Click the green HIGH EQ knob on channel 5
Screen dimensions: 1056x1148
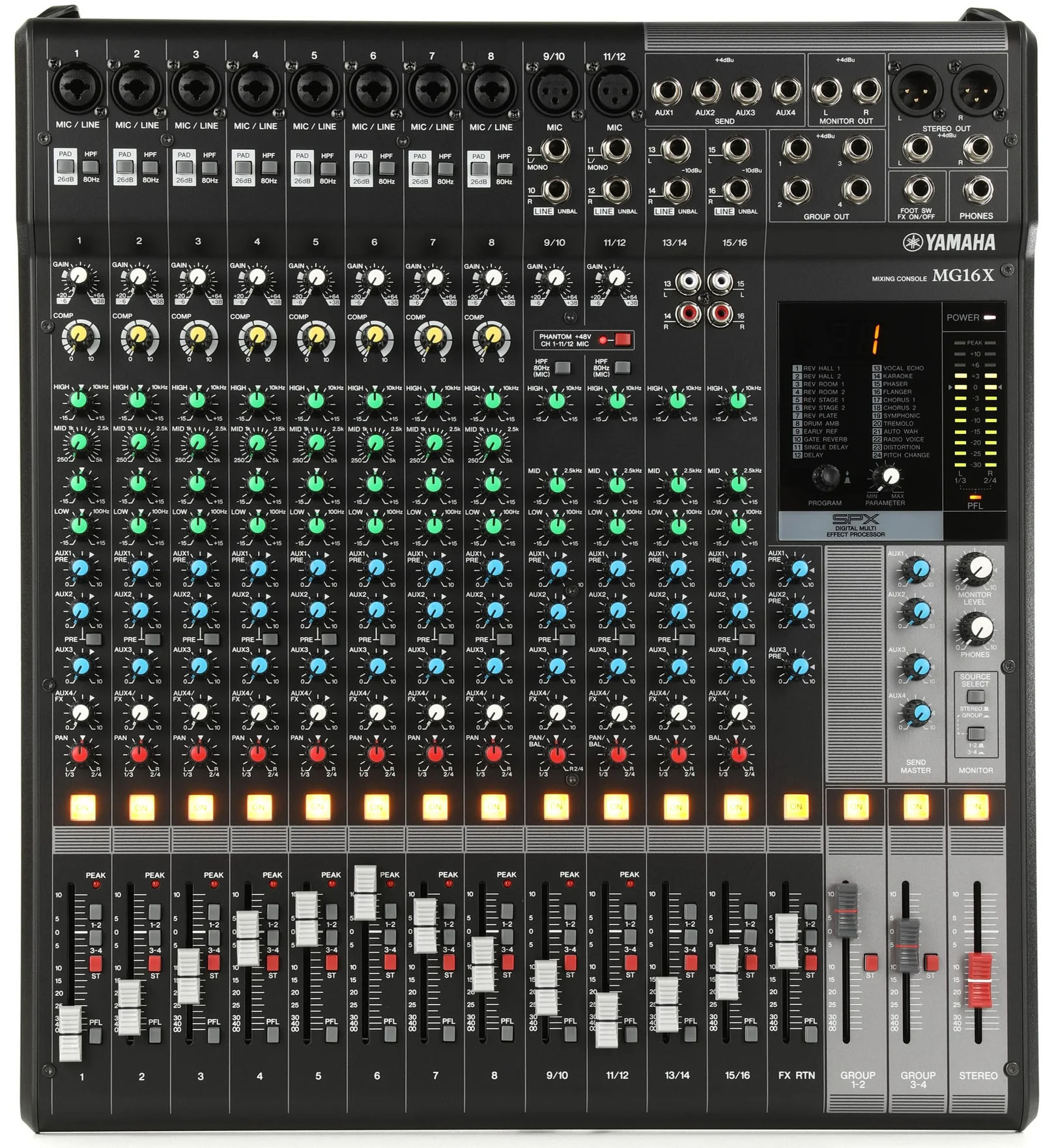(316, 399)
